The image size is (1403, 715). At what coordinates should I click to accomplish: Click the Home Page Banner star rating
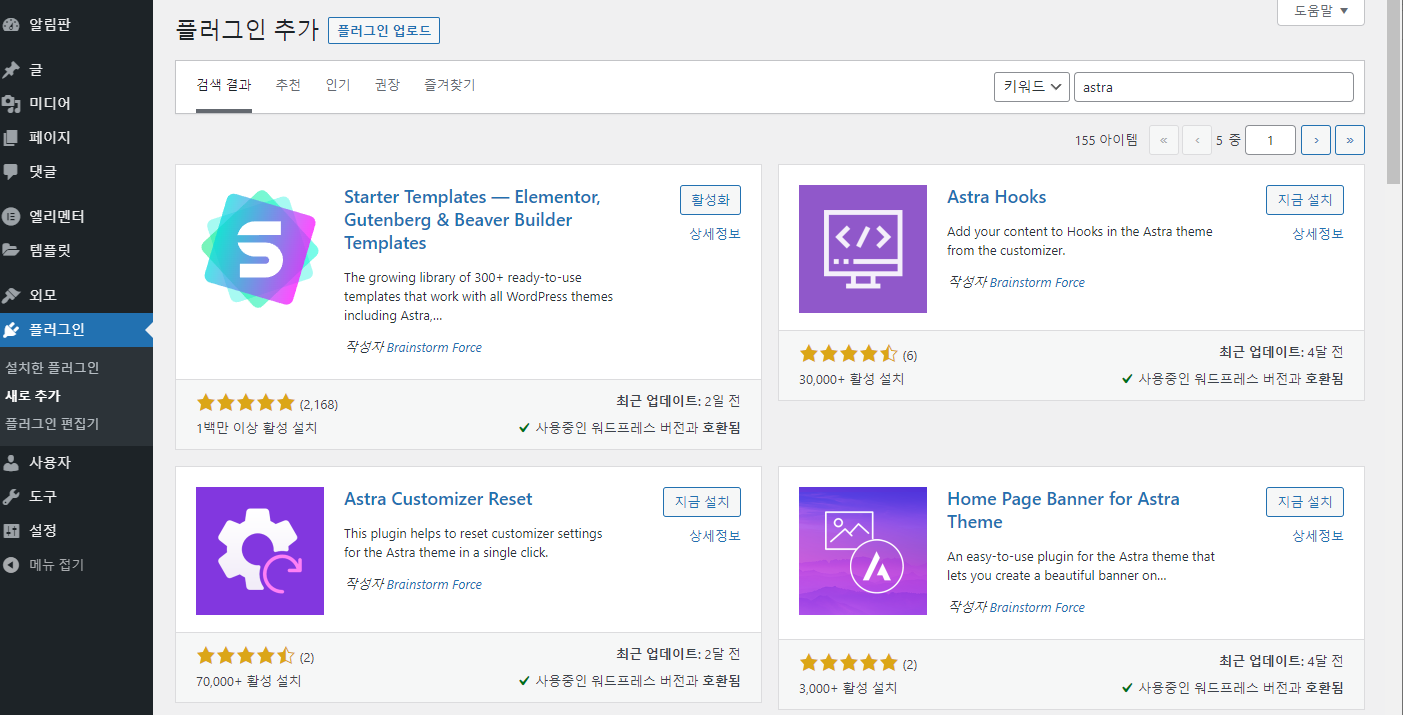[x=849, y=662]
